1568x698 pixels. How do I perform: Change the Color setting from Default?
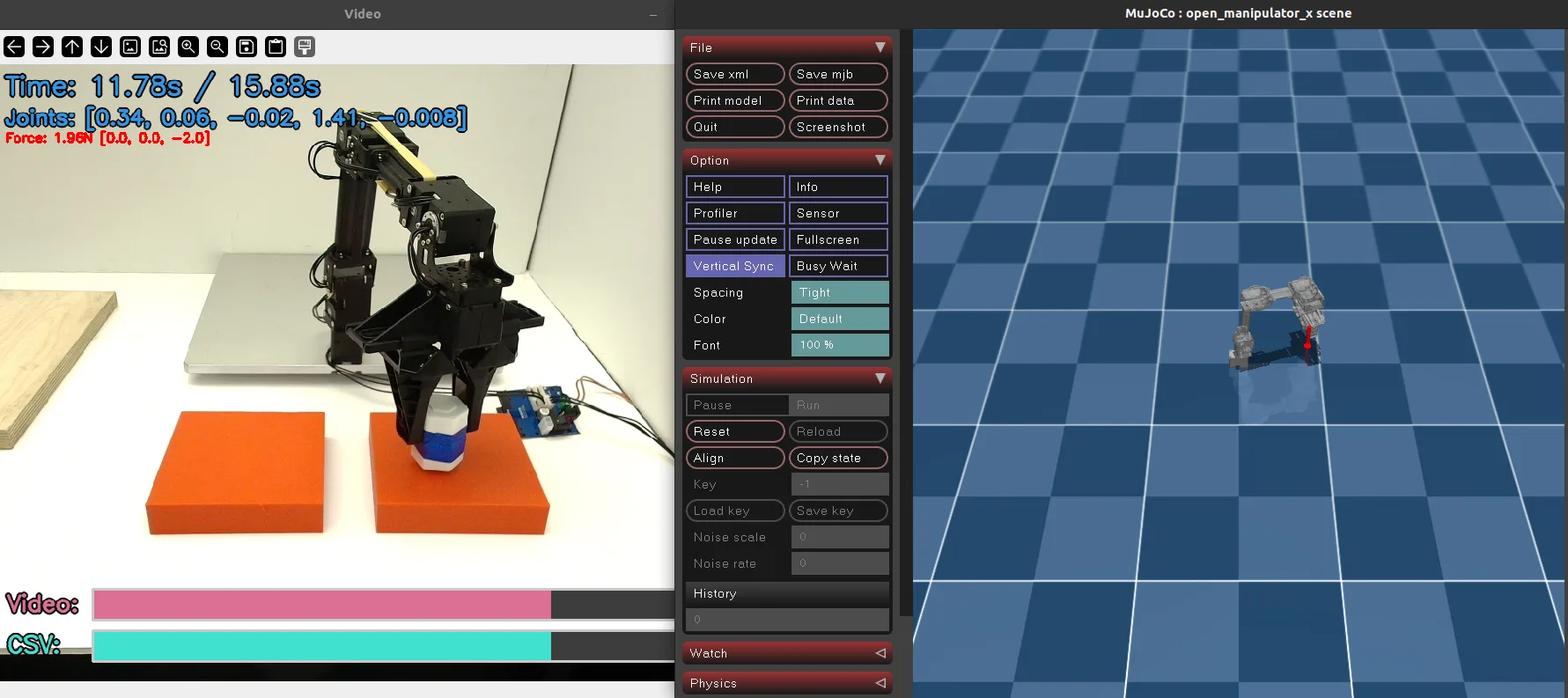(840, 319)
